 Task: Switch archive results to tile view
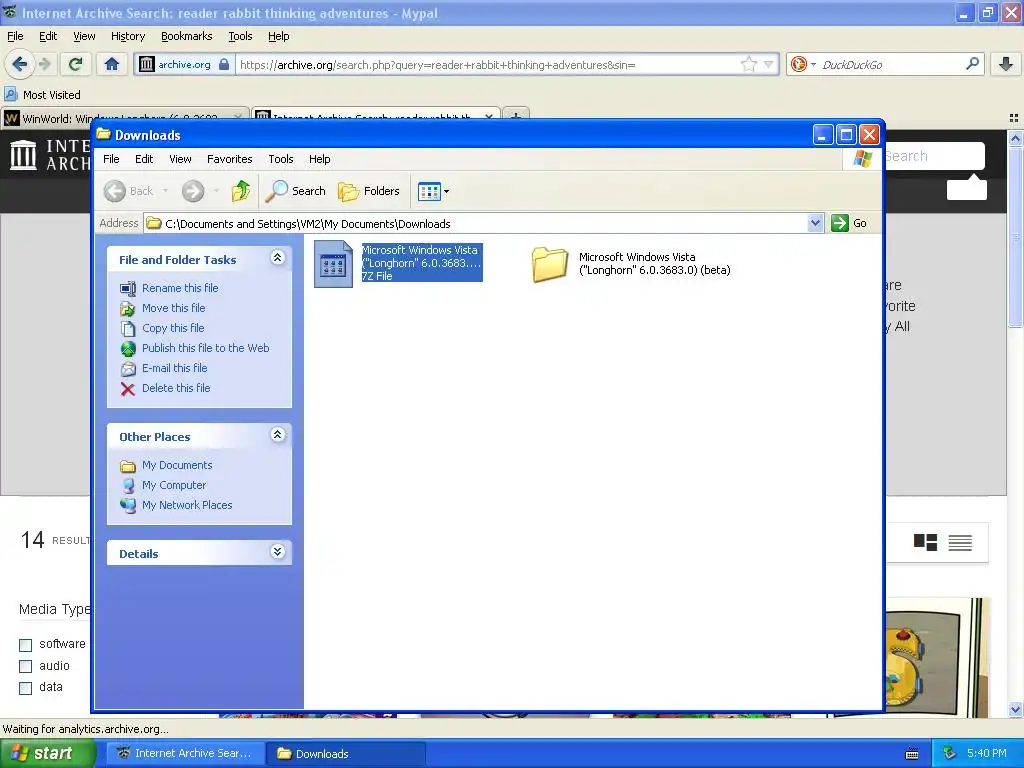click(925, 542)
